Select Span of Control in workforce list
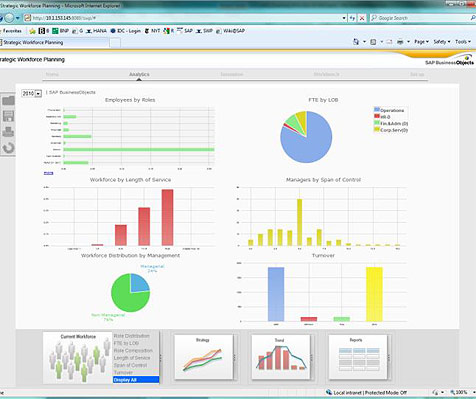 [130, 365]
